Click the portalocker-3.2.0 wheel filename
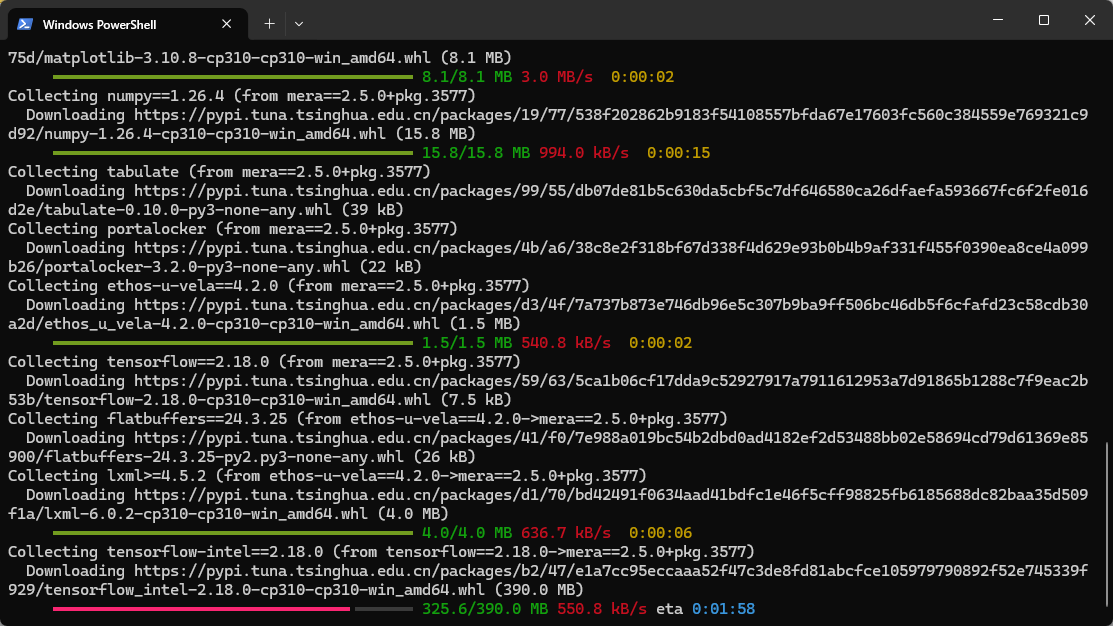The height and width of the screenshot is (626, 1113). [x=197, y=267]
